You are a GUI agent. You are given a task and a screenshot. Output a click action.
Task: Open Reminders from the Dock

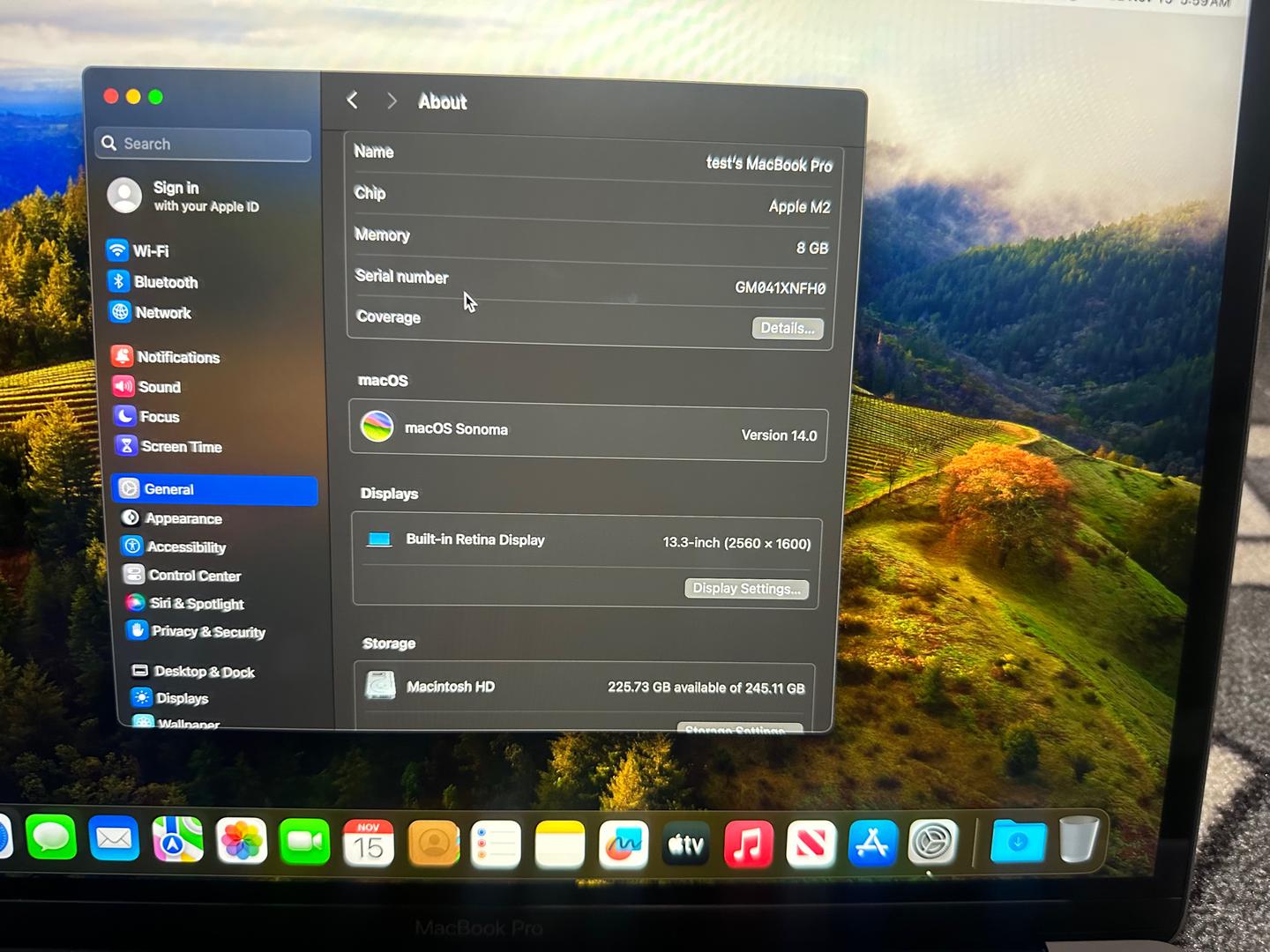click(x=496, y=844)
